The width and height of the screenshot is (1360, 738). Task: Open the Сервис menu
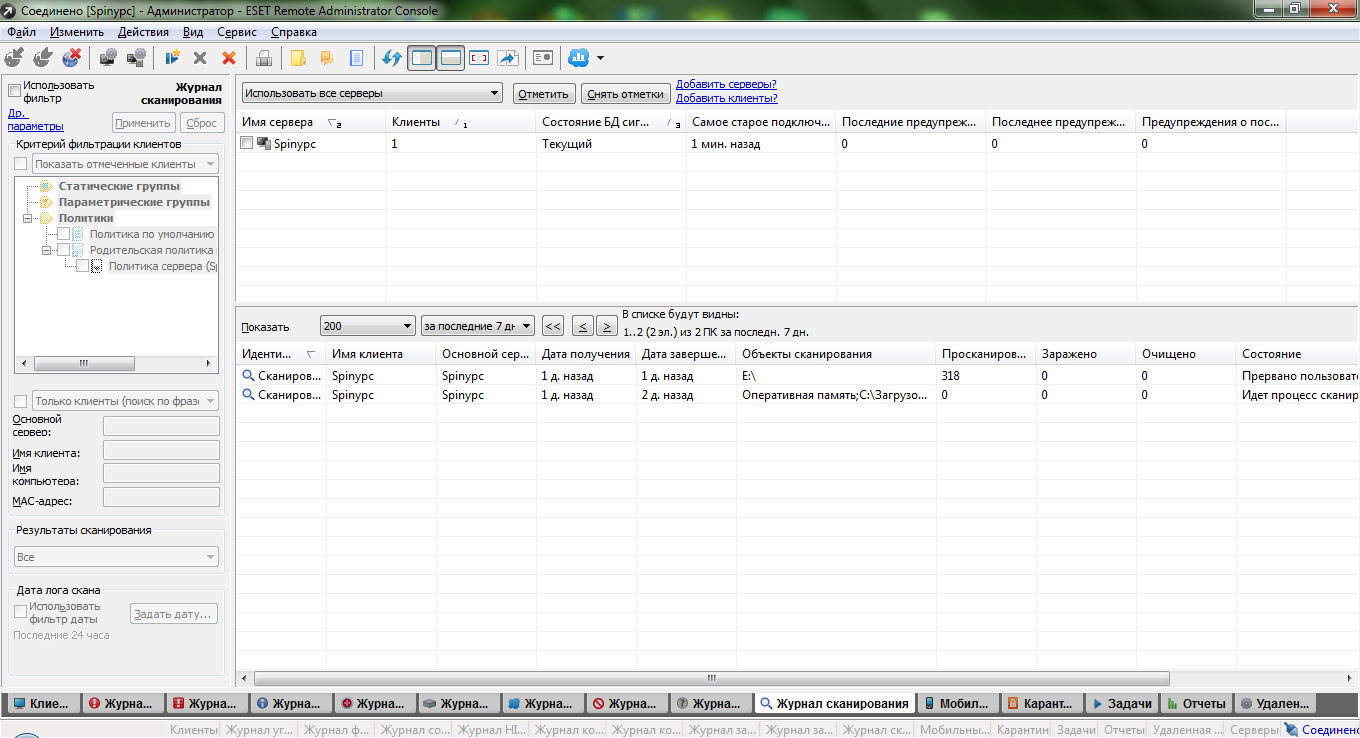click(237, 32)
